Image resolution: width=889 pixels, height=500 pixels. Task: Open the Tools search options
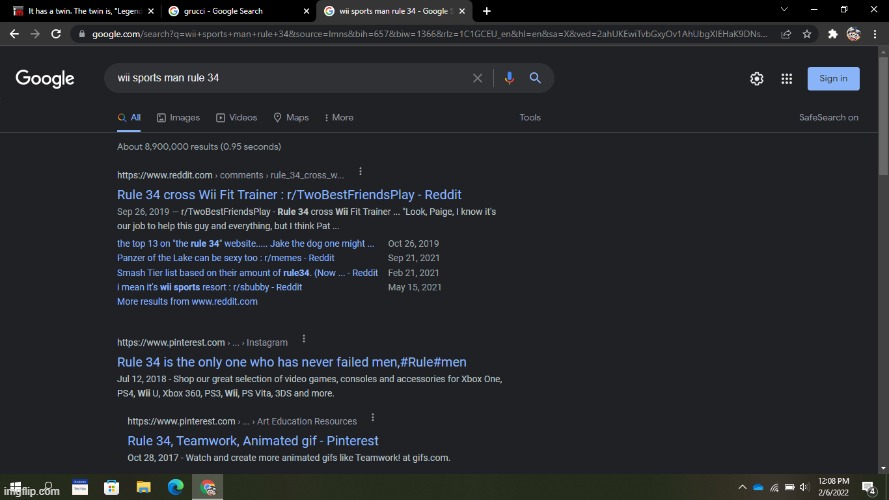530,117
